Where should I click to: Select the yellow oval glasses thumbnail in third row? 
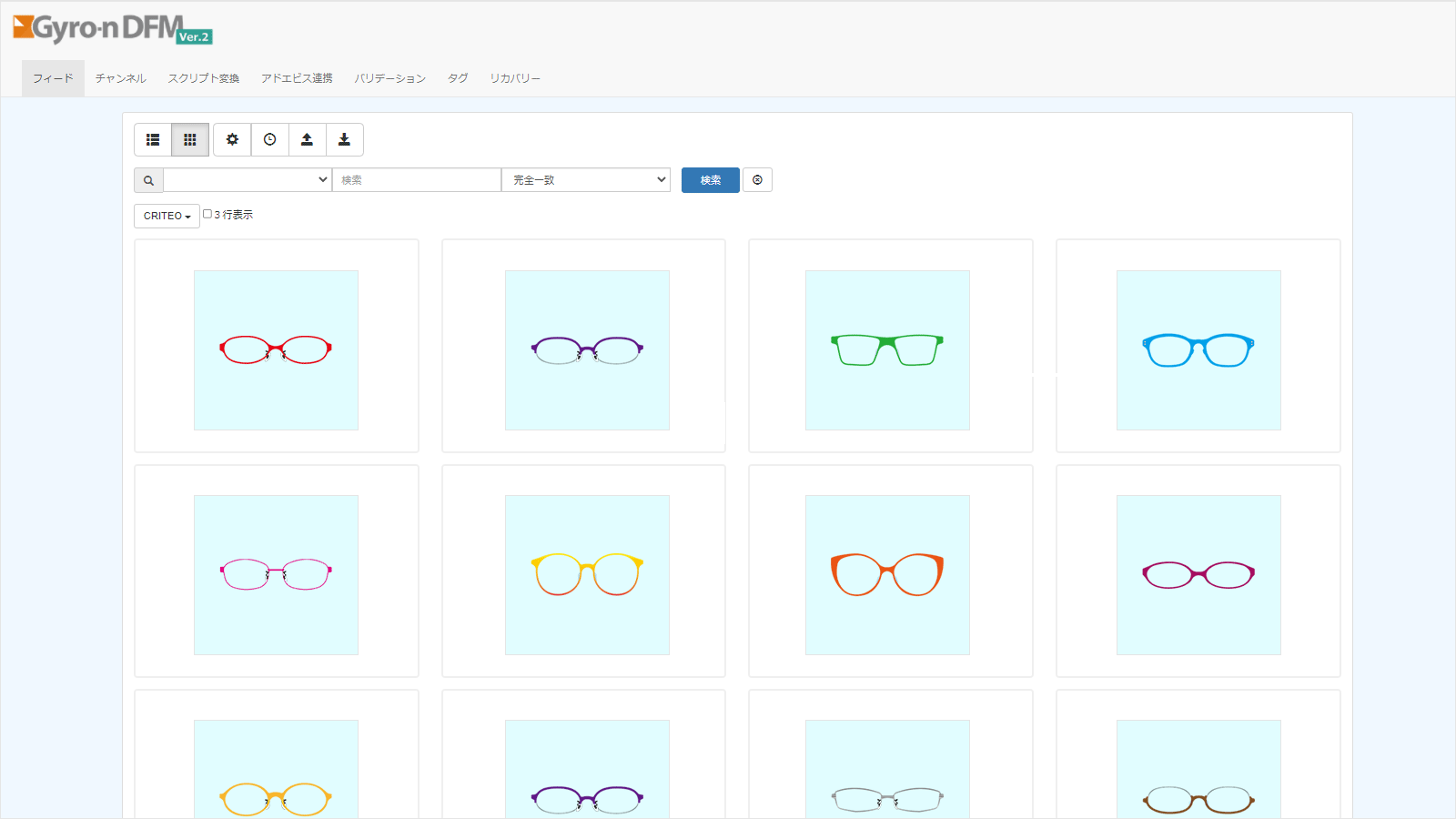coord(276,770)
